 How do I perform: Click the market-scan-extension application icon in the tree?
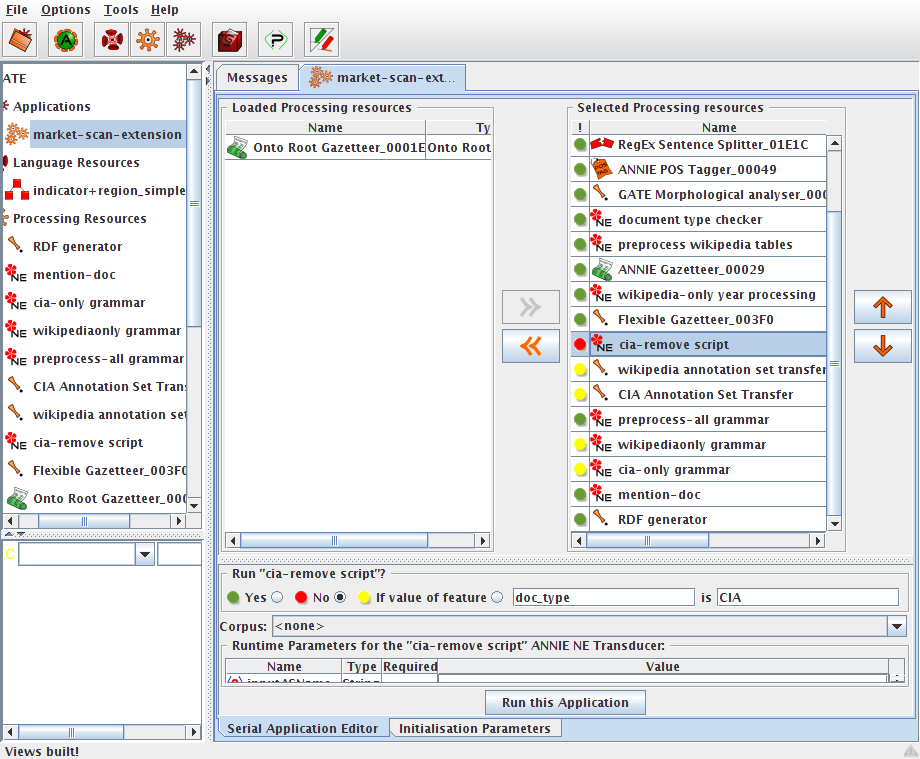pyautogui.click(x=17, y=134)
